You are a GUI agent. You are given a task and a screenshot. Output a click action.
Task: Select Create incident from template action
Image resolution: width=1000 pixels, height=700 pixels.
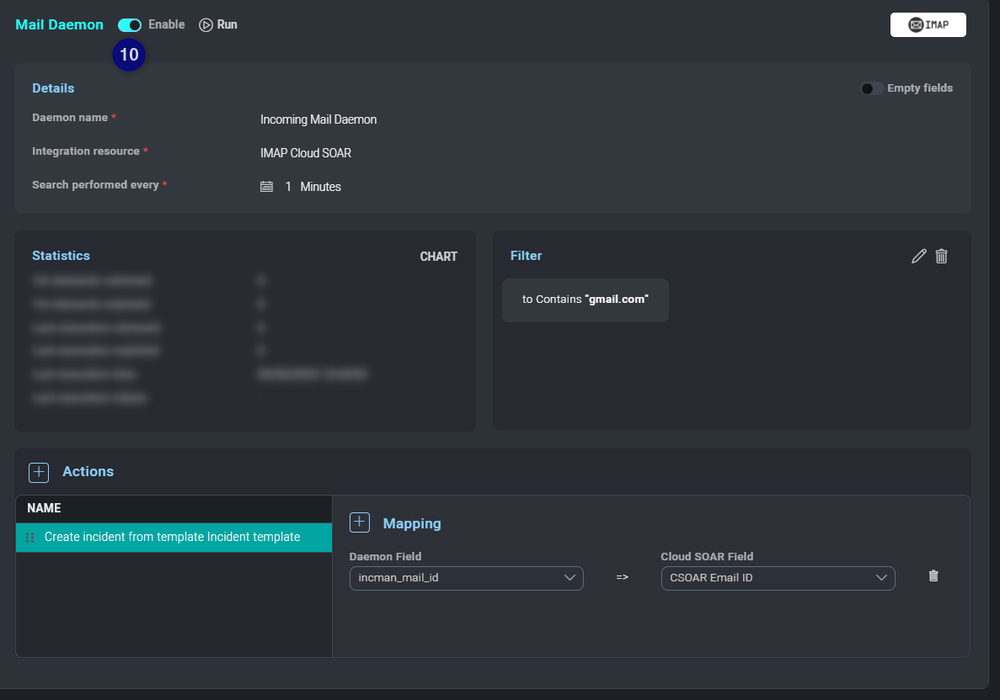[173, 537]
